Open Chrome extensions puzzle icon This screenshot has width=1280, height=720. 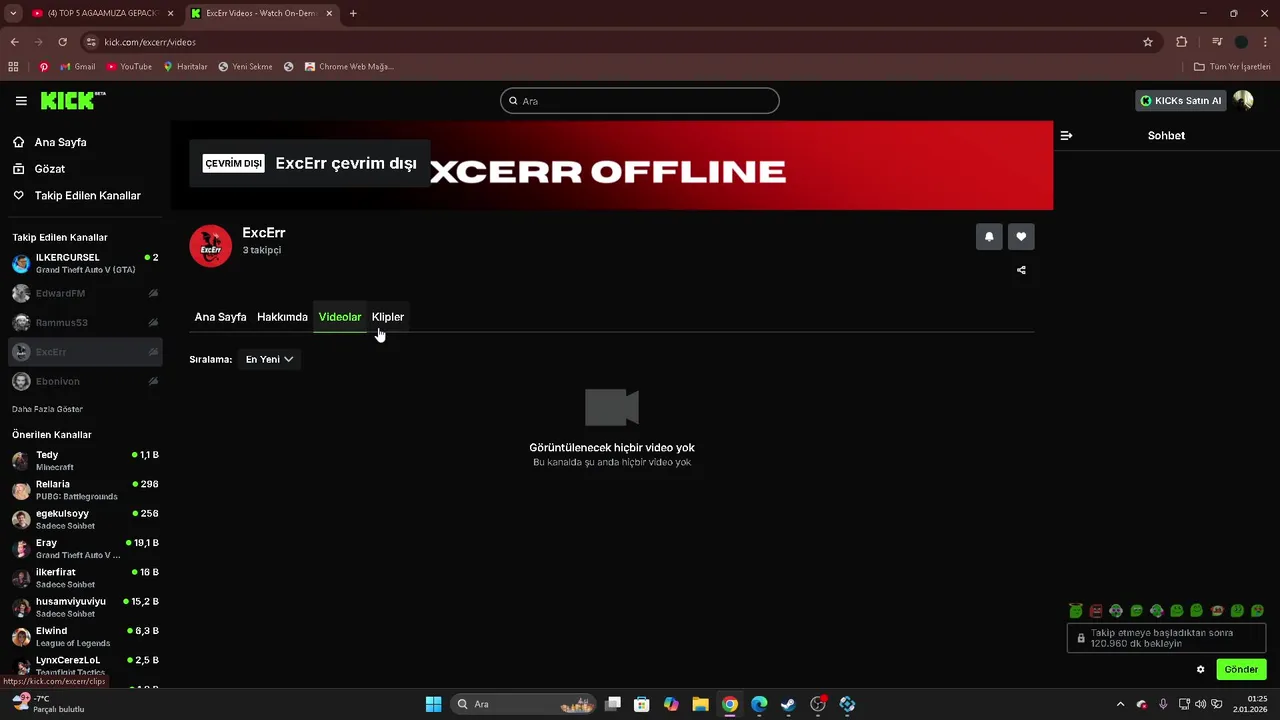tap(1182, 42)
